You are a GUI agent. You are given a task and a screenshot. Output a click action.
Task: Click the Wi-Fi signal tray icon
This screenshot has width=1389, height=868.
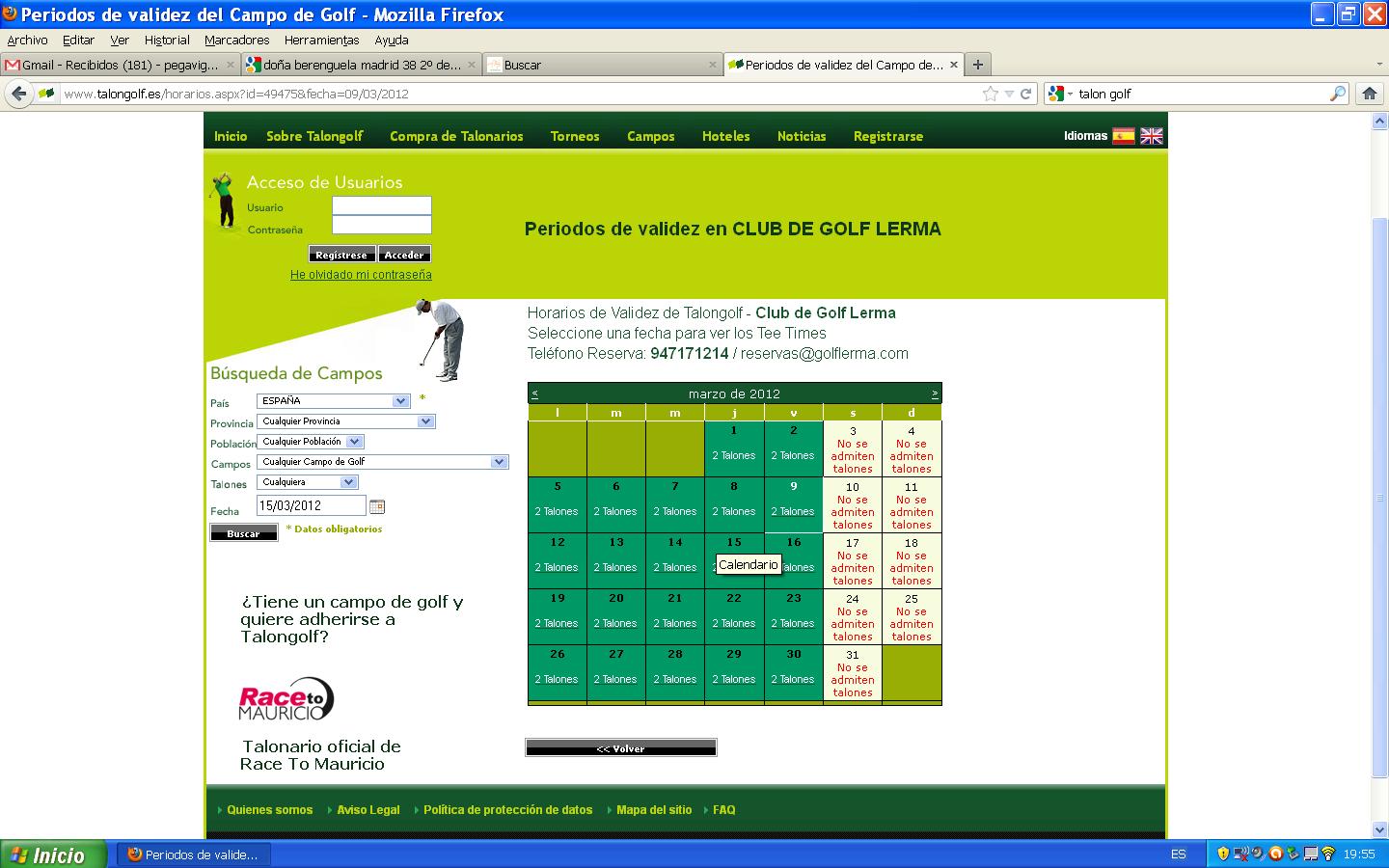(1328, 854)
